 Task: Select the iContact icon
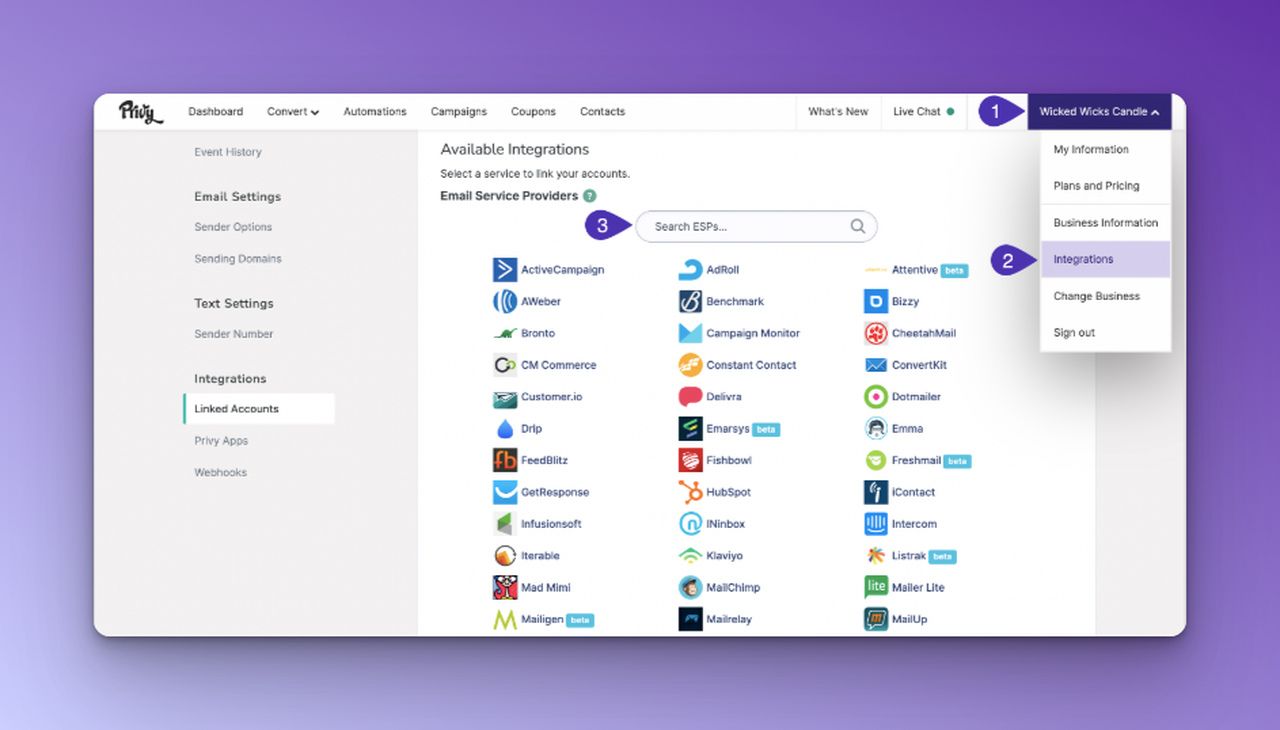[876, 492]
